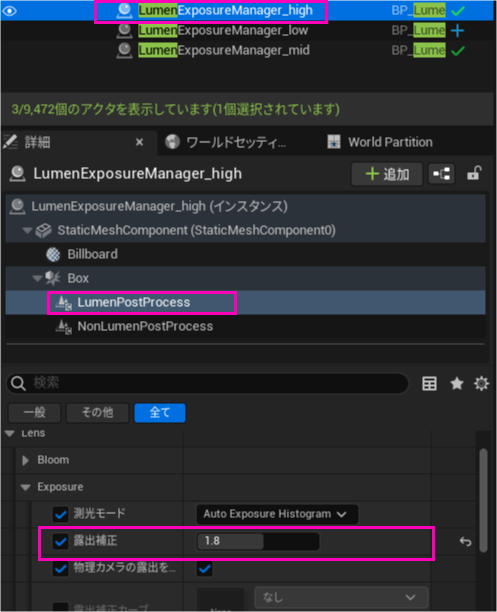The image size is (497, 612).
Task: Select LumenExposureManager_high (インスタンス) root row
Action: 246,206
